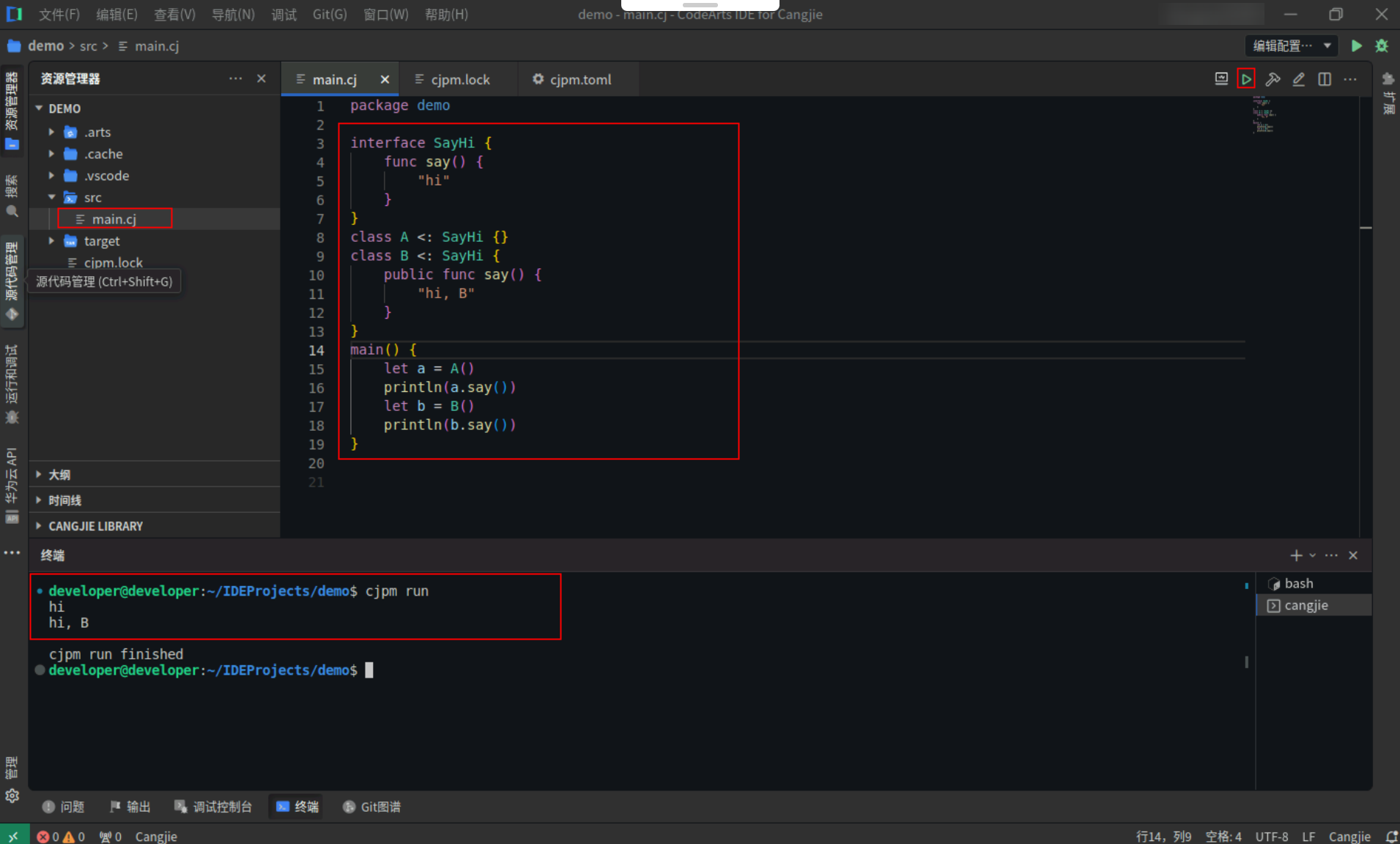Close the main.cj tab
1400x844 pixels.
pyautogui.click(x=385, y=79)
